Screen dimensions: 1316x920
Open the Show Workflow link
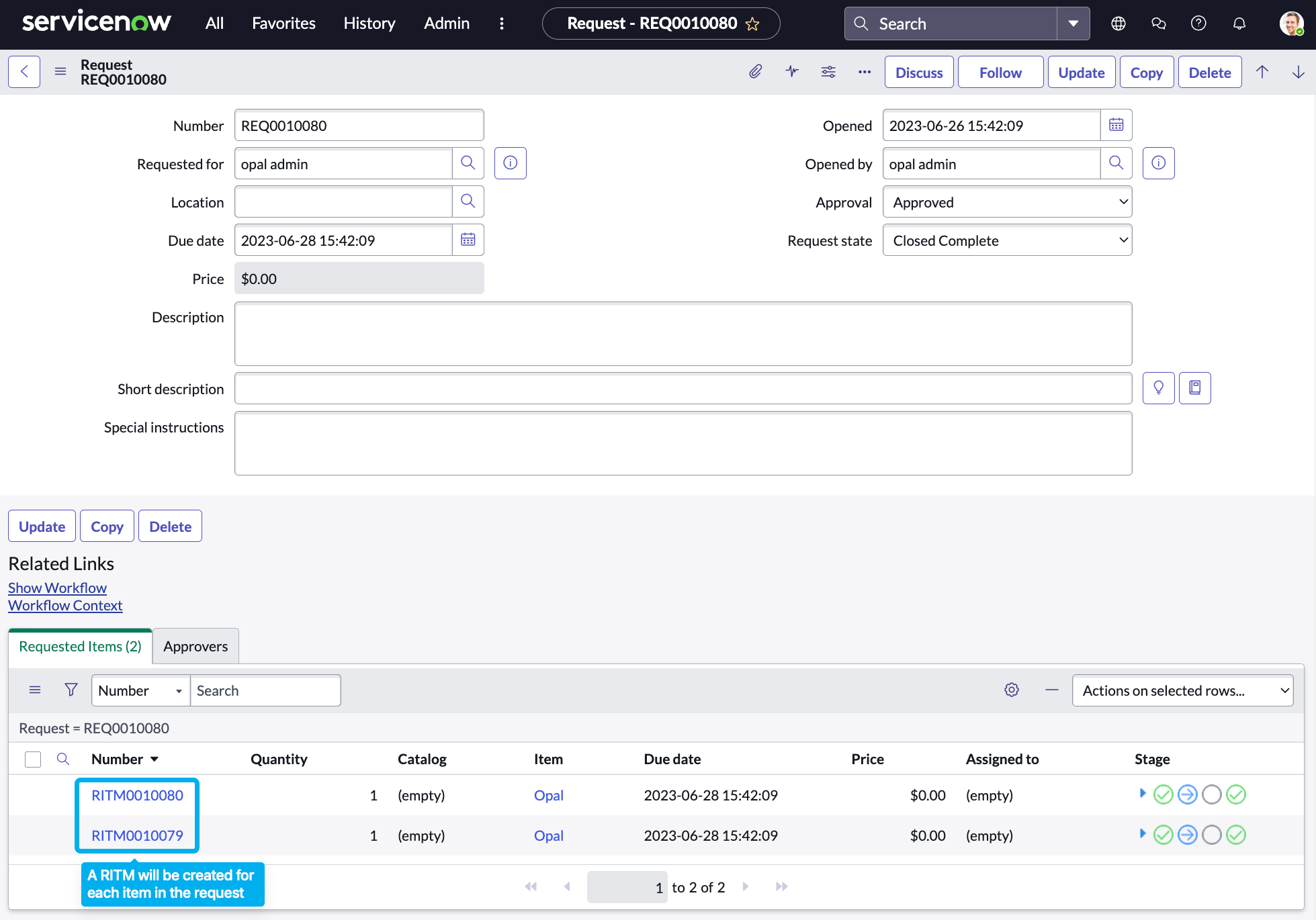tap(57, 588)
